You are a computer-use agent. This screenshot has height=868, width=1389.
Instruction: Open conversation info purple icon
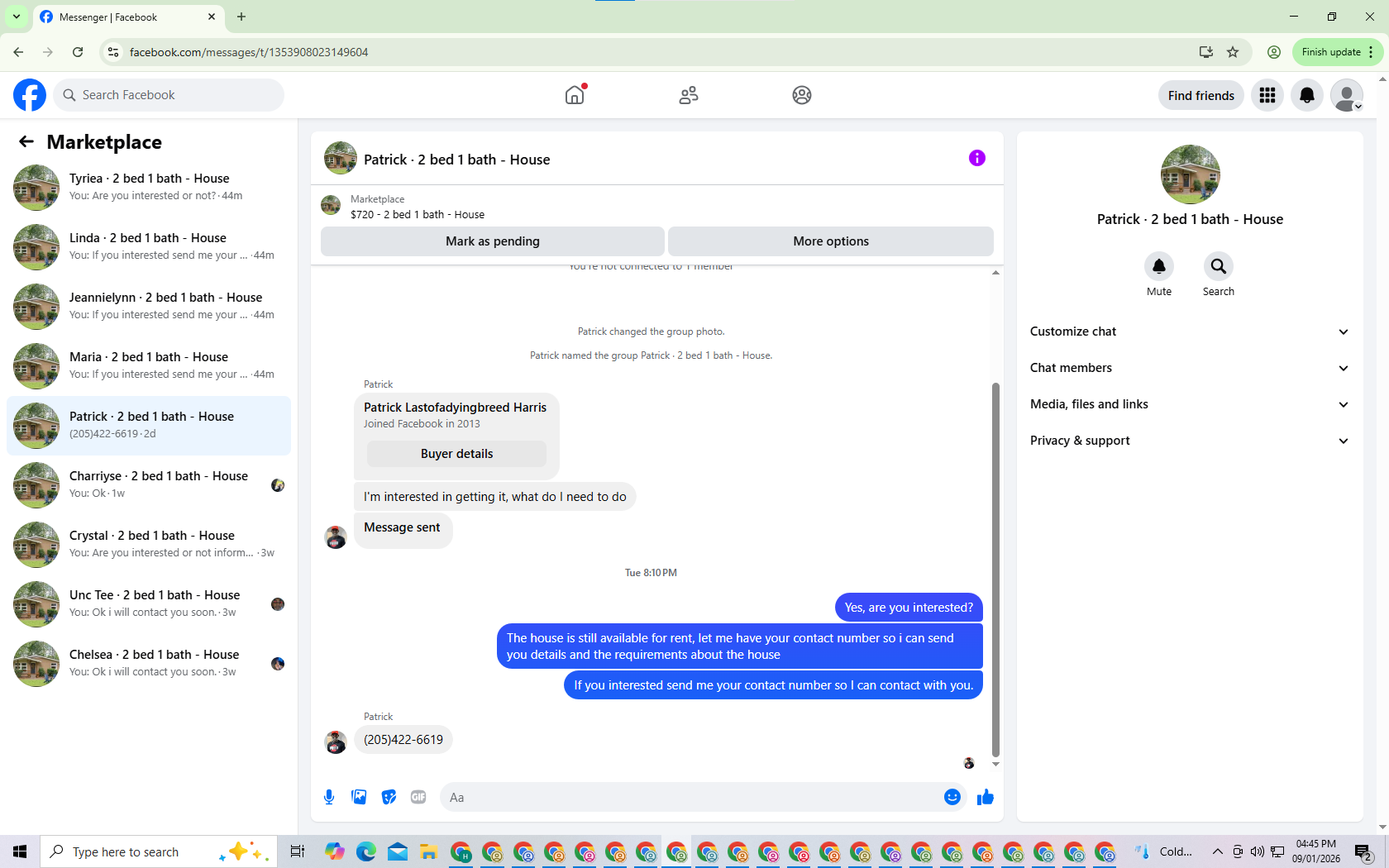[x=977, y=158]
